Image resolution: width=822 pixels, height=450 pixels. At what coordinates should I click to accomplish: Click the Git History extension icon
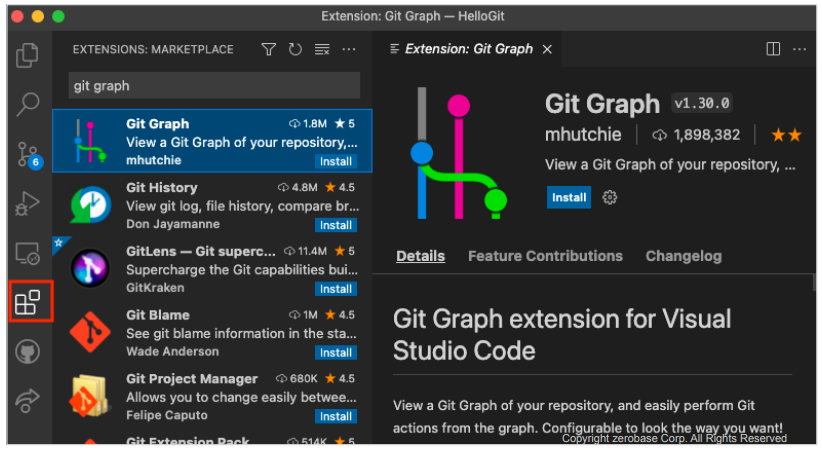pos(91,205)
